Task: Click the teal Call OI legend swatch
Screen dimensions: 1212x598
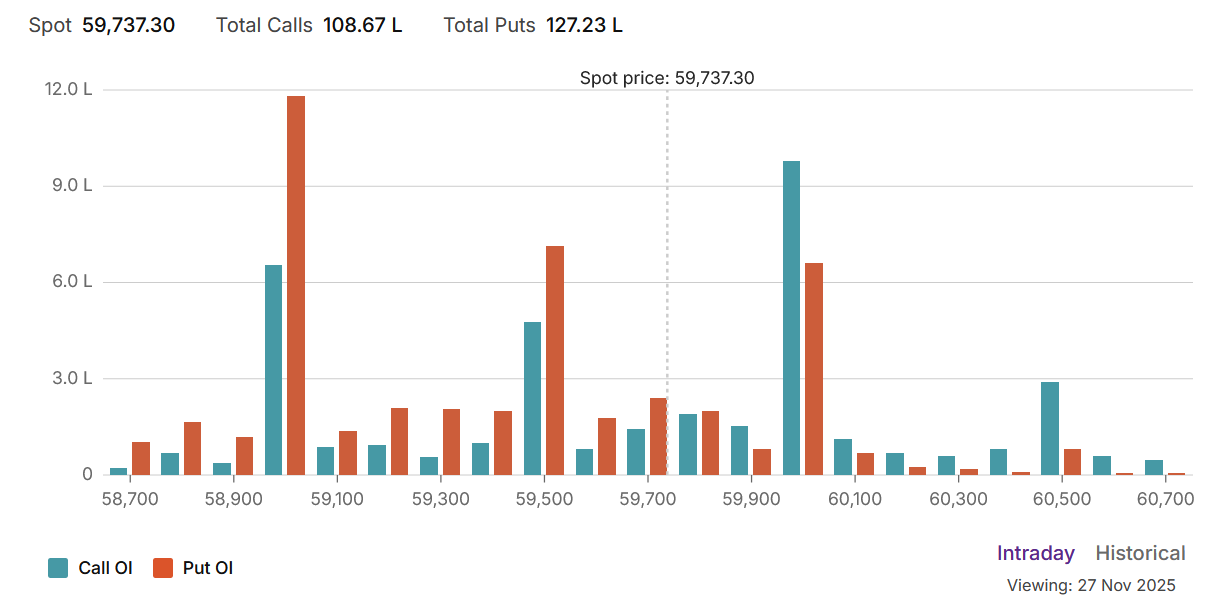Action: (58, 568)
